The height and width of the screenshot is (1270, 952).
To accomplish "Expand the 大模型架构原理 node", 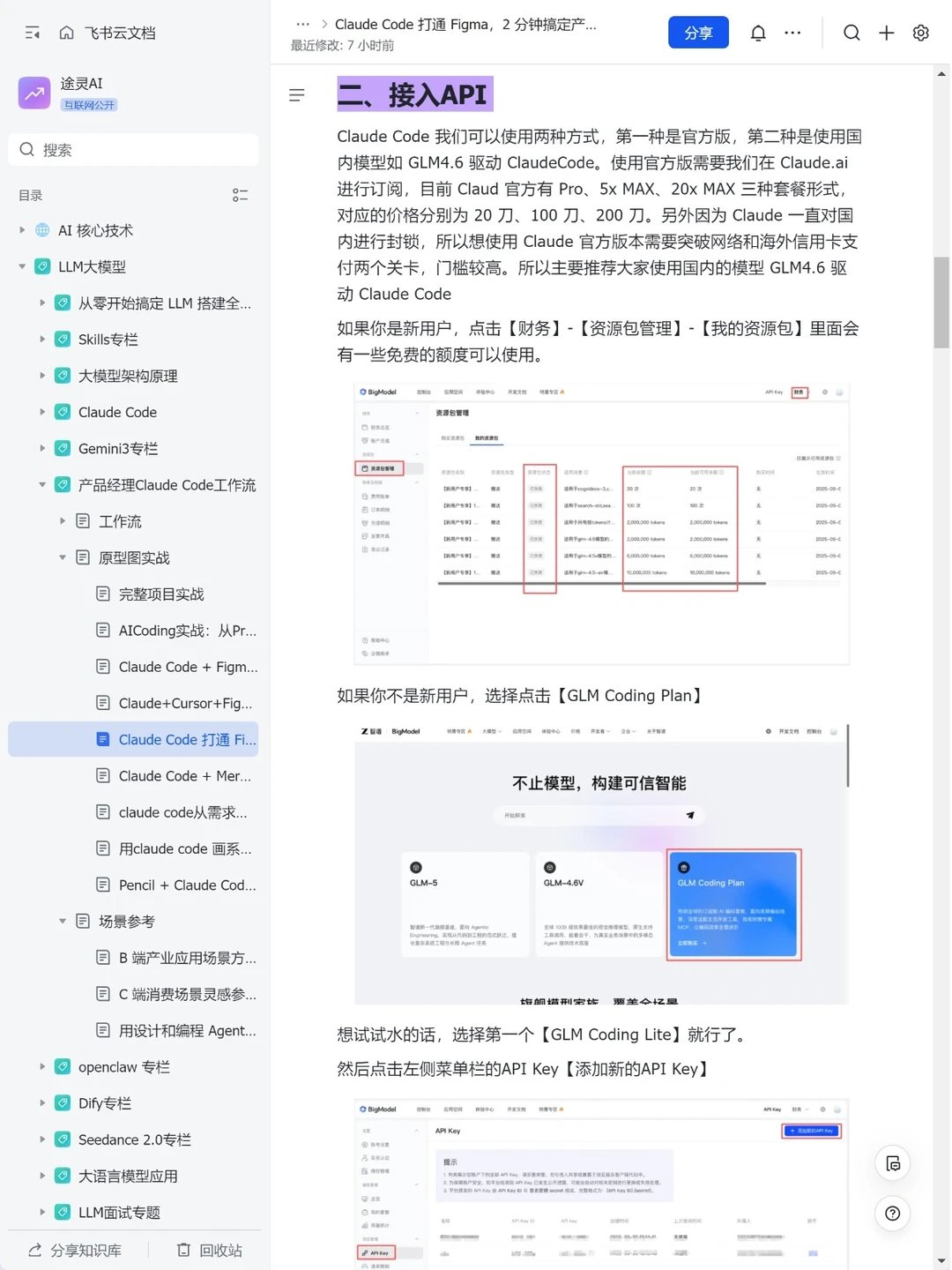I will tap(42, 376).
